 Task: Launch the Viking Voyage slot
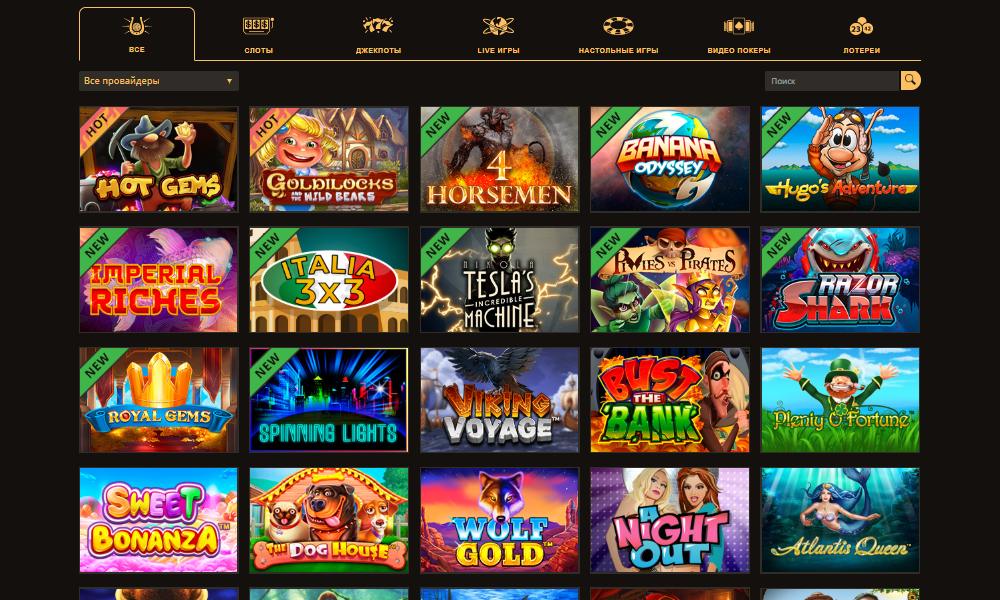tap(499, 400)
